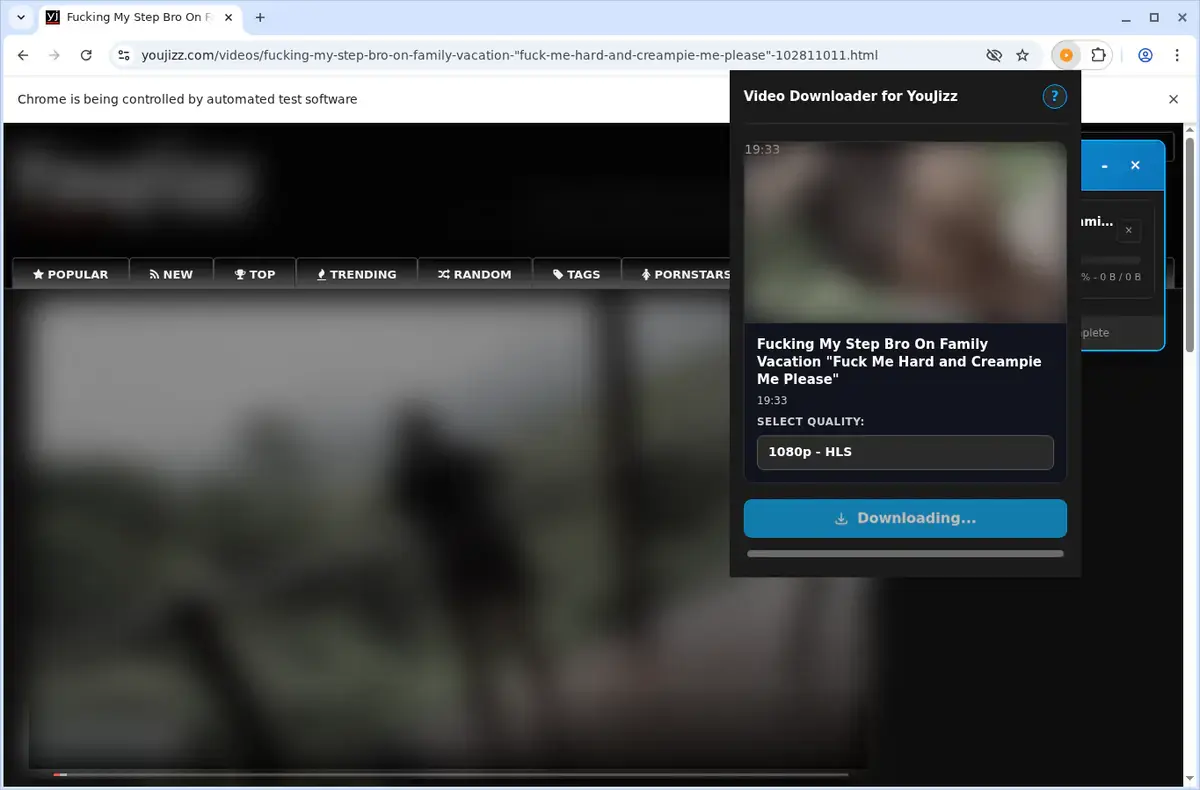This screenshot has height=790, width=1200.
Task: Maximize the Chrome window
Action: tap(1154, 17)
